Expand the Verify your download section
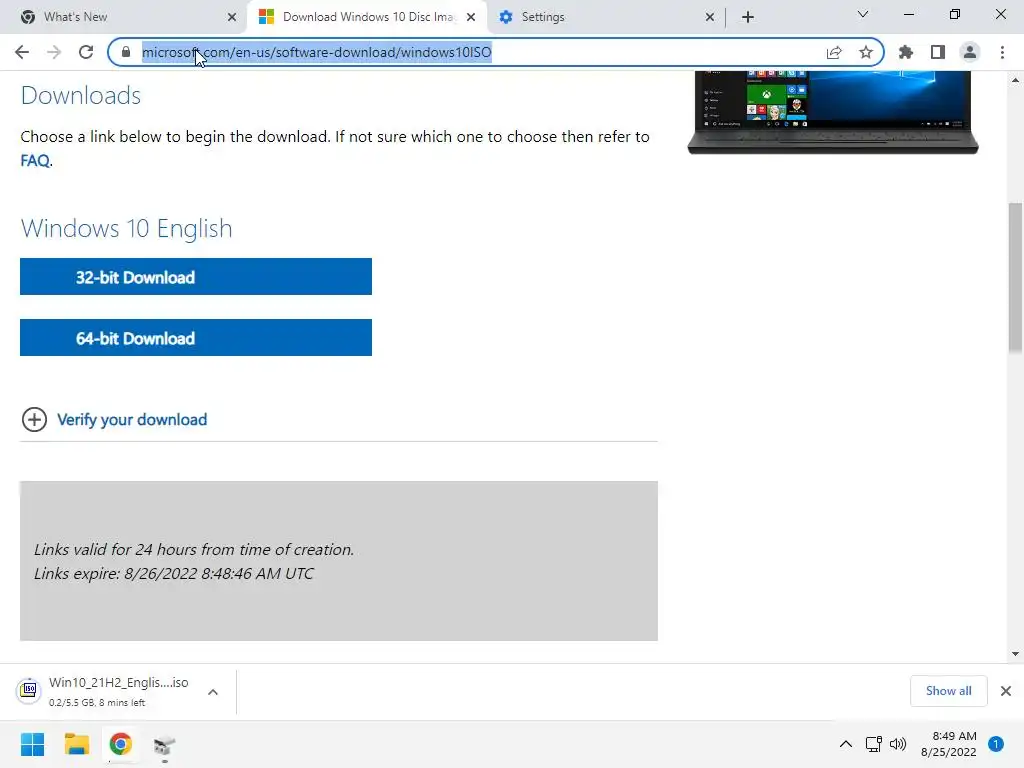 [35, 419]
